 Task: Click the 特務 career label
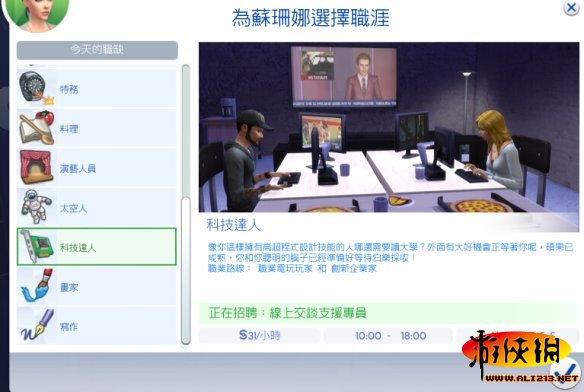69,89
